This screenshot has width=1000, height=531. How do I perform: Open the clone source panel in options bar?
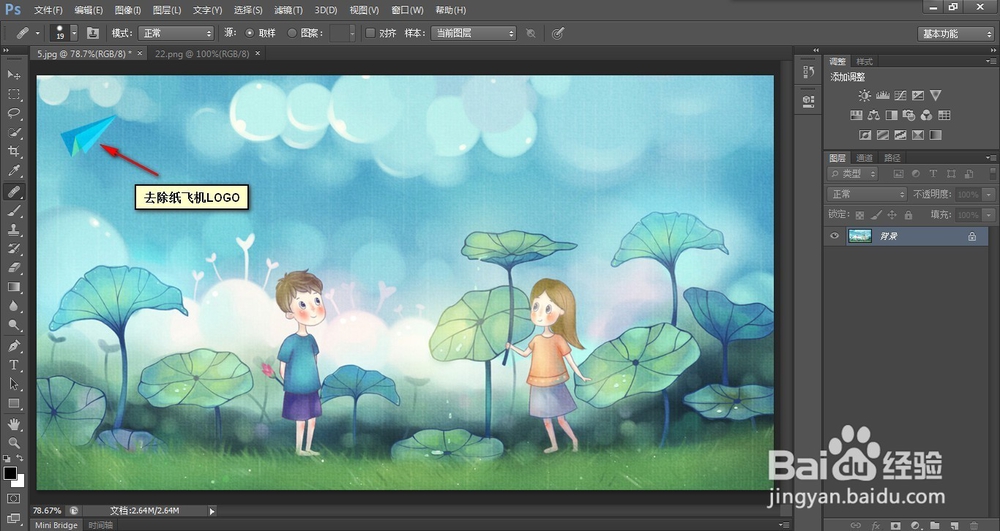pyautogui.click(x=92, y=33)
